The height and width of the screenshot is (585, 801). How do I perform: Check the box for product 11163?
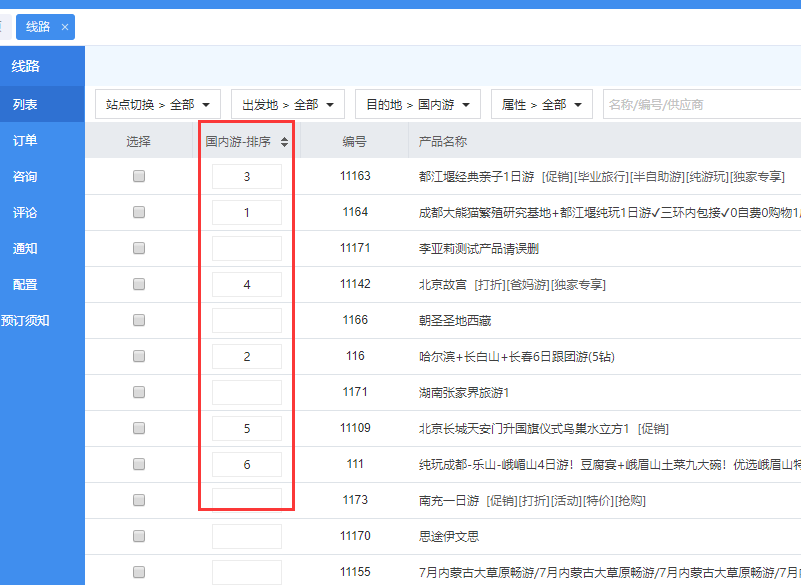pyautogui.click(x=139, y=176)
